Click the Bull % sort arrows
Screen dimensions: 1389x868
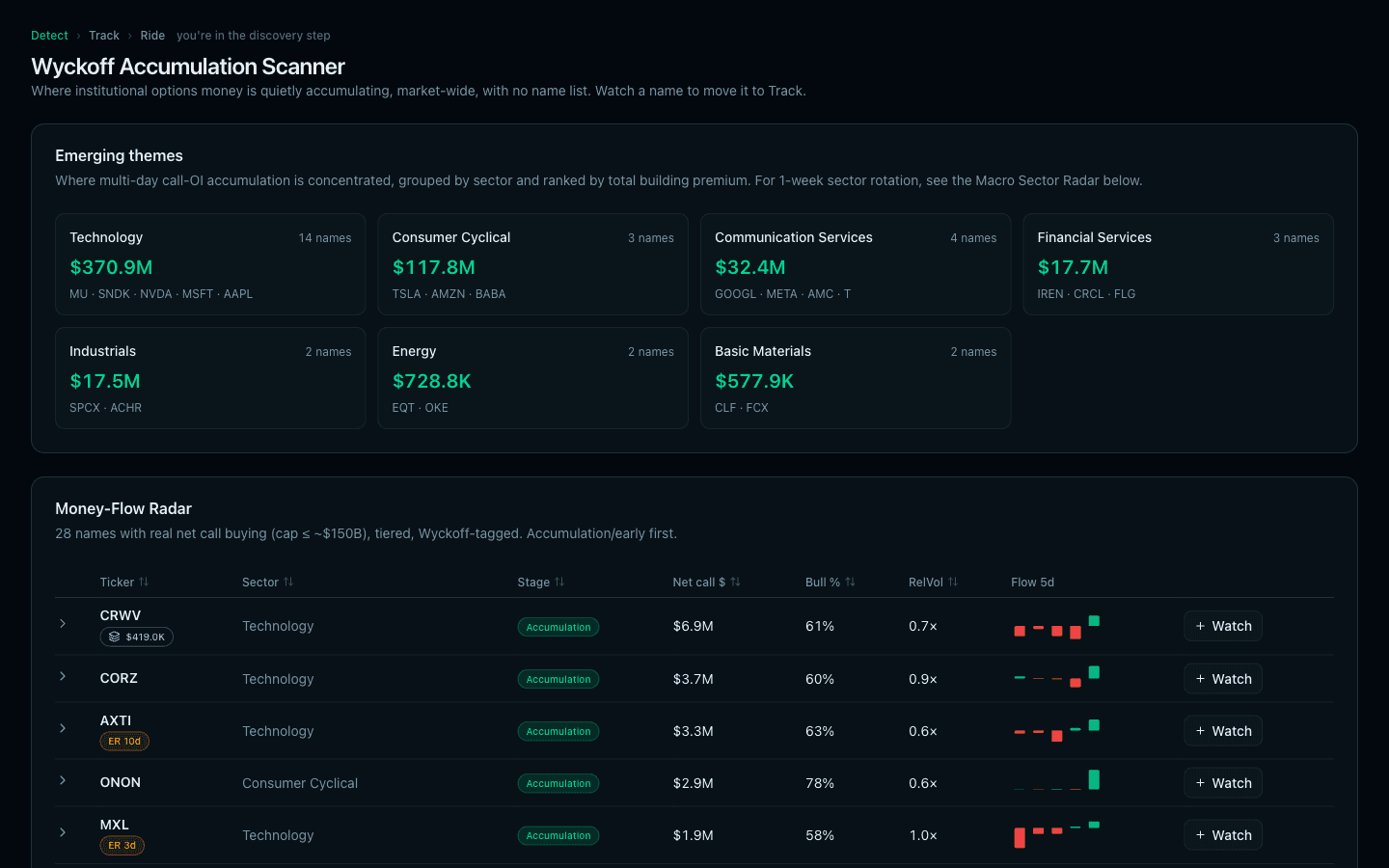point(850,582)
